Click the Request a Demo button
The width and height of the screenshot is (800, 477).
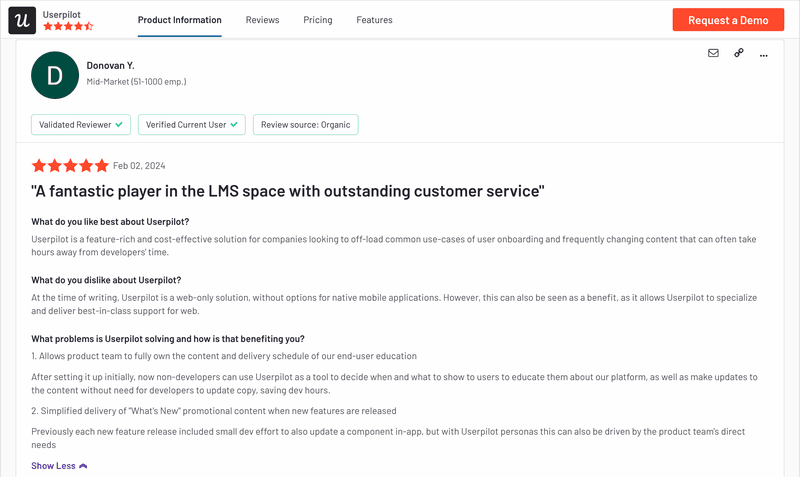click(x=728, y=20)
